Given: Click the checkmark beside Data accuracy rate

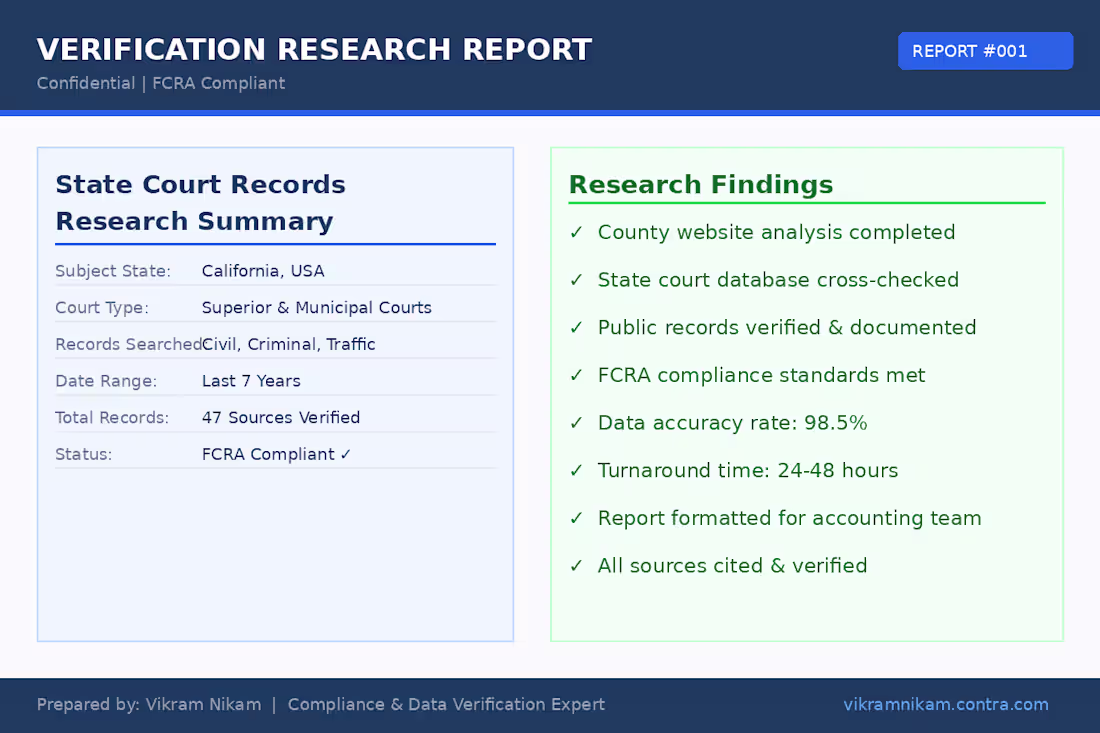Looking at the screenshot, I should pyautogui.click(x=576, y=423).
